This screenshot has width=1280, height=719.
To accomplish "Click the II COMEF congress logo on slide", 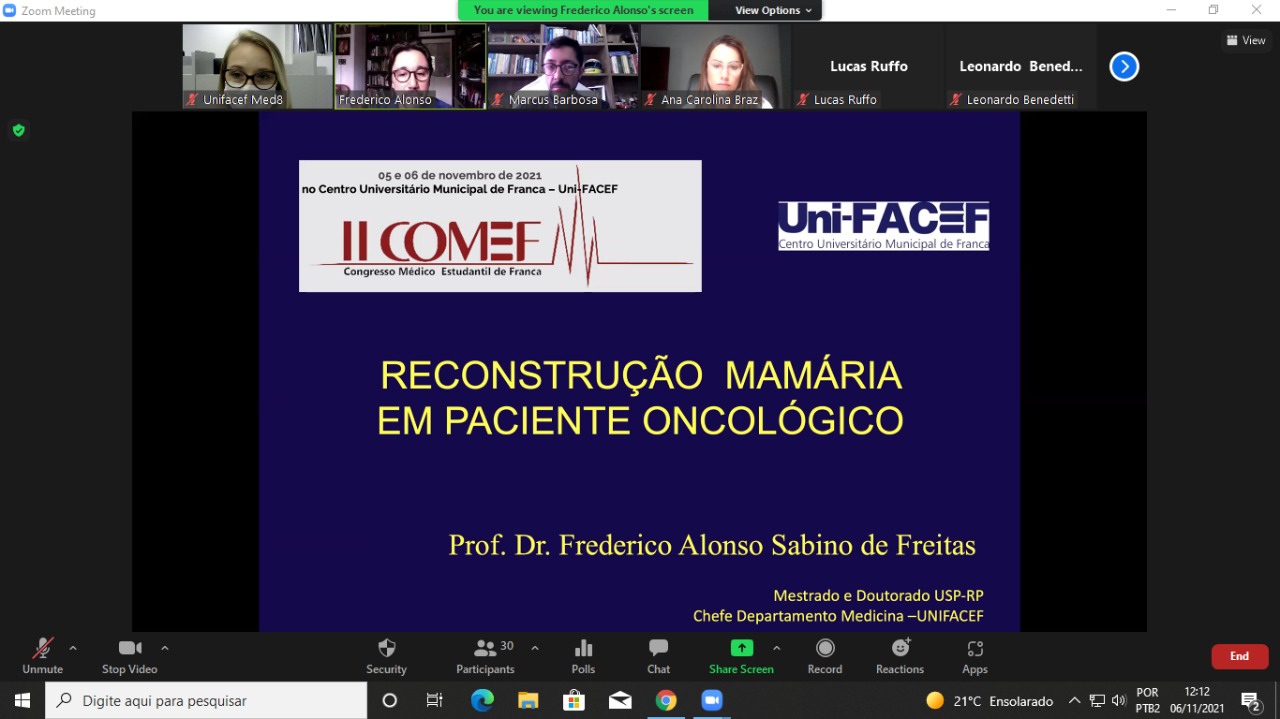I will (x=500, y=226).
